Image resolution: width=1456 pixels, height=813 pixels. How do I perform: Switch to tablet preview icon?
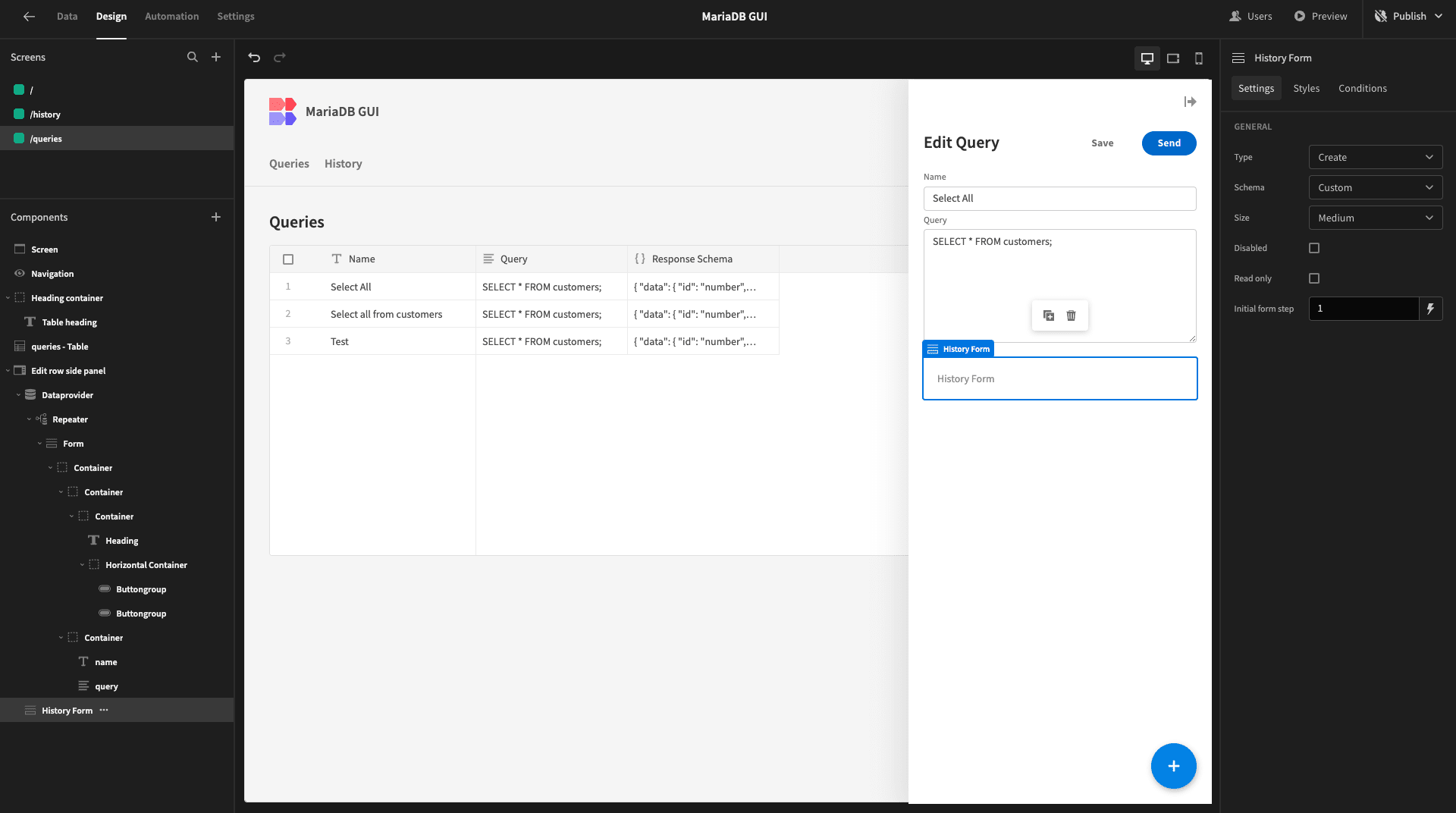1173,58
